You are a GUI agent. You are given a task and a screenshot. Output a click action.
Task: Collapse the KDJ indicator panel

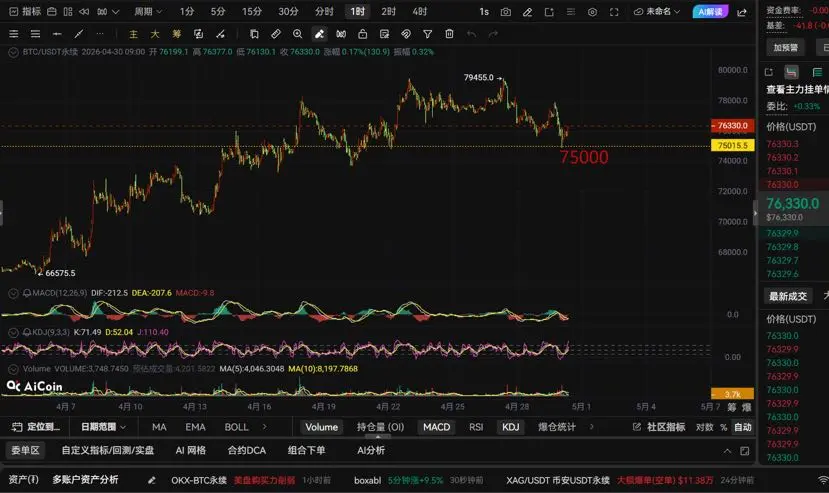(13, 332)
